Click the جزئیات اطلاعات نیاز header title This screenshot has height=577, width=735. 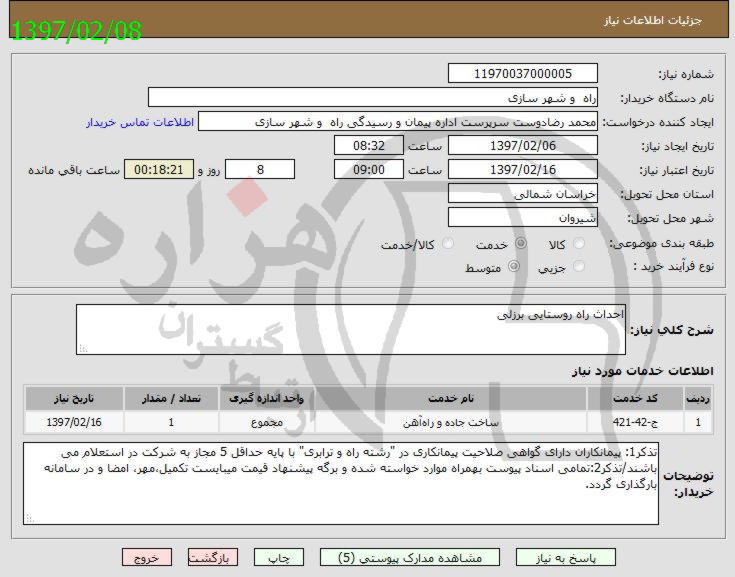[x=652, y=20]
